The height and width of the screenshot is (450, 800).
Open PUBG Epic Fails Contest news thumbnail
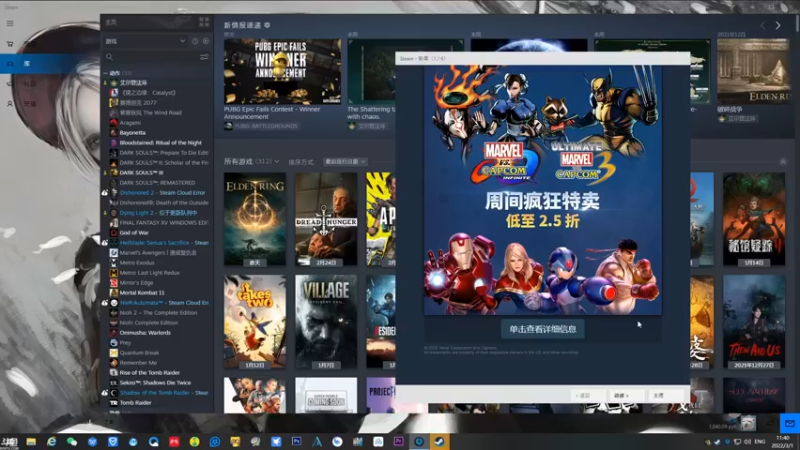[x=283, y=71]
